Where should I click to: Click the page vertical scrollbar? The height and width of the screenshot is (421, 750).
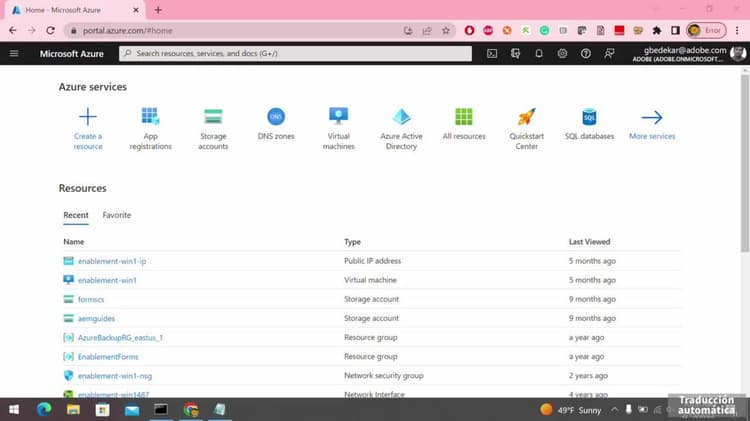(x=745, y=163)
